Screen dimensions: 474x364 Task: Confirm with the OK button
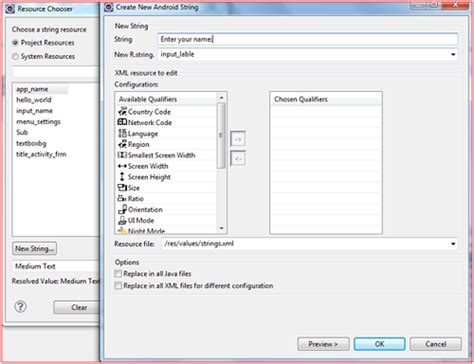379,344
